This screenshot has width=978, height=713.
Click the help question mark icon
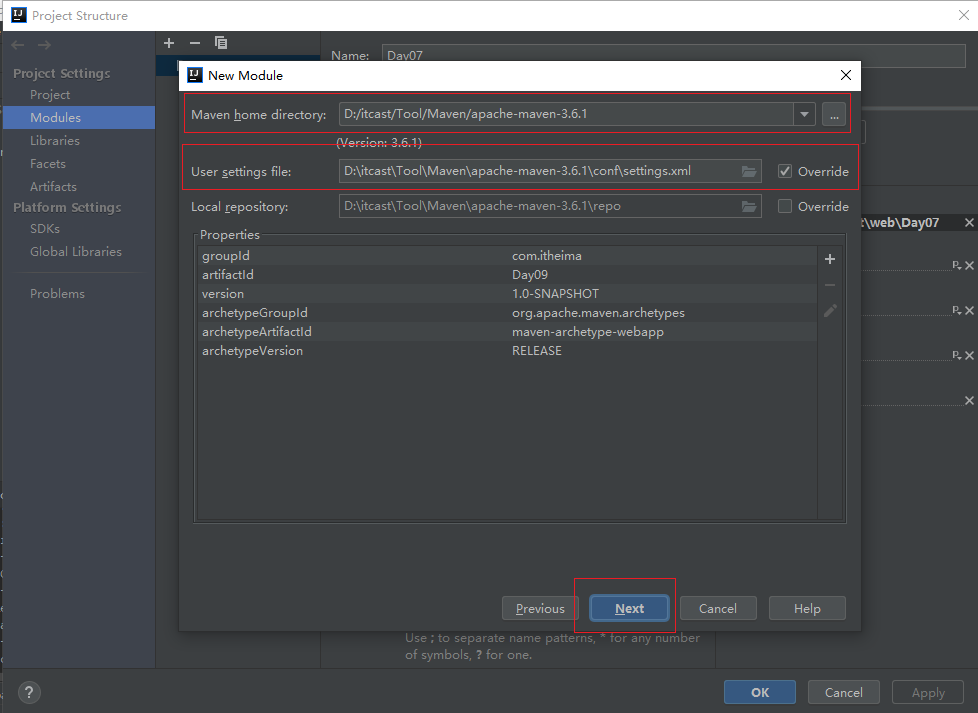29,692
